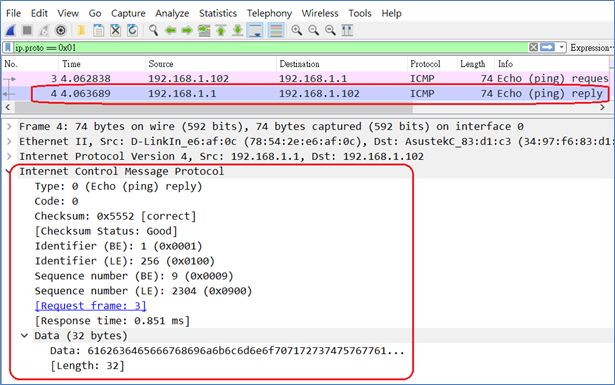Open the Analyze menu
This screenshot has width=615, height=385.
tap(172, 13)
